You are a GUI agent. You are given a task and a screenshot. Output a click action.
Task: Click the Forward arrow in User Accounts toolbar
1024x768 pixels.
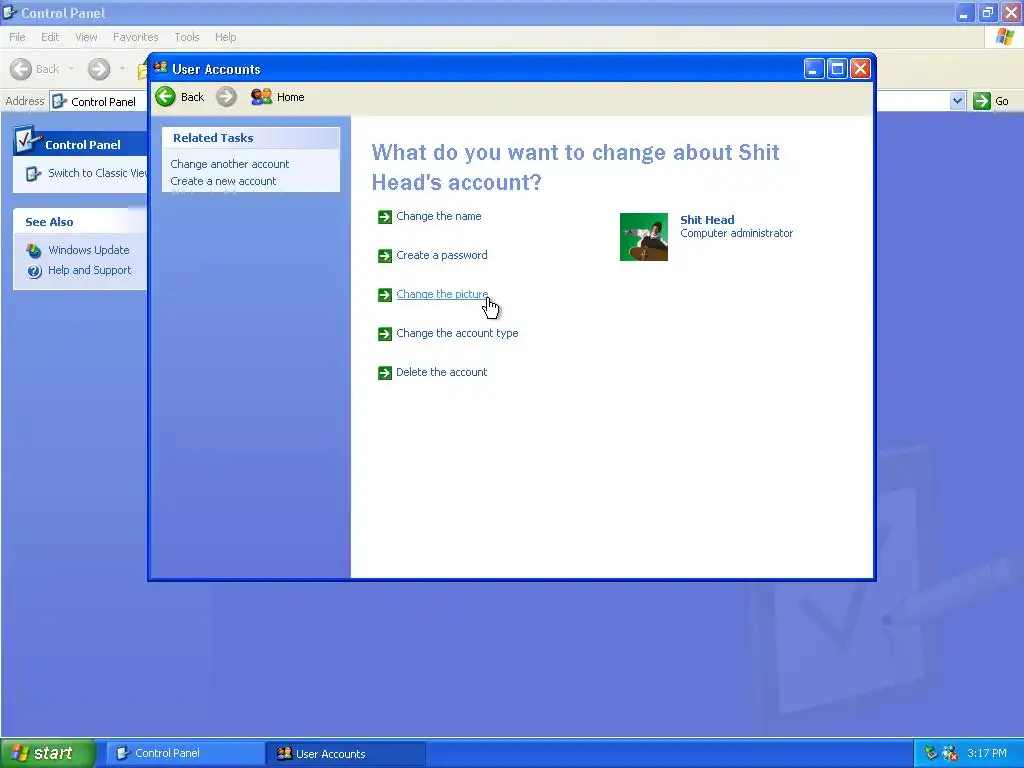[x=227, y=97]
